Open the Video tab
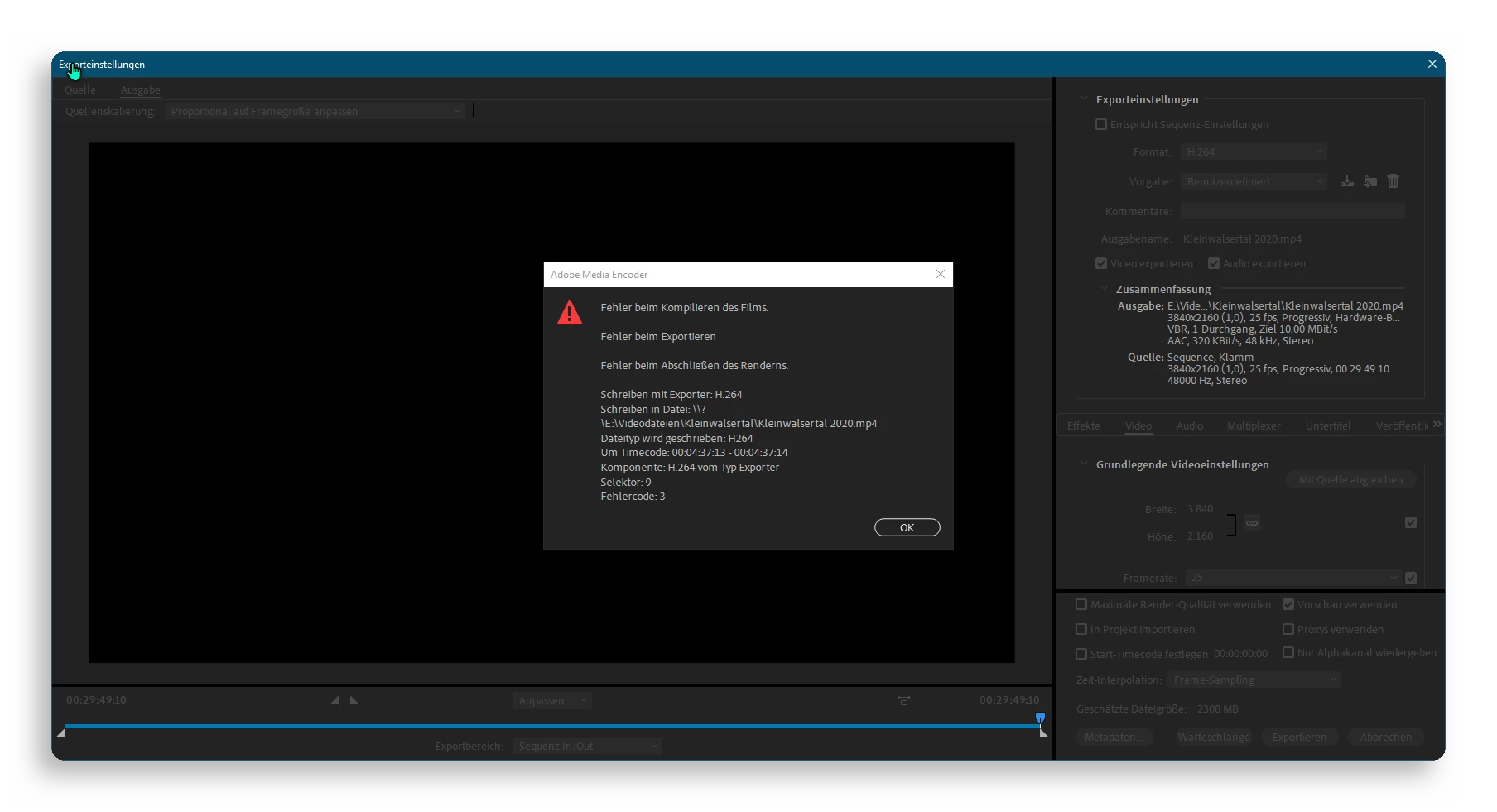The height and width of the screenshot is (812, 1497). coord(1138,425)
